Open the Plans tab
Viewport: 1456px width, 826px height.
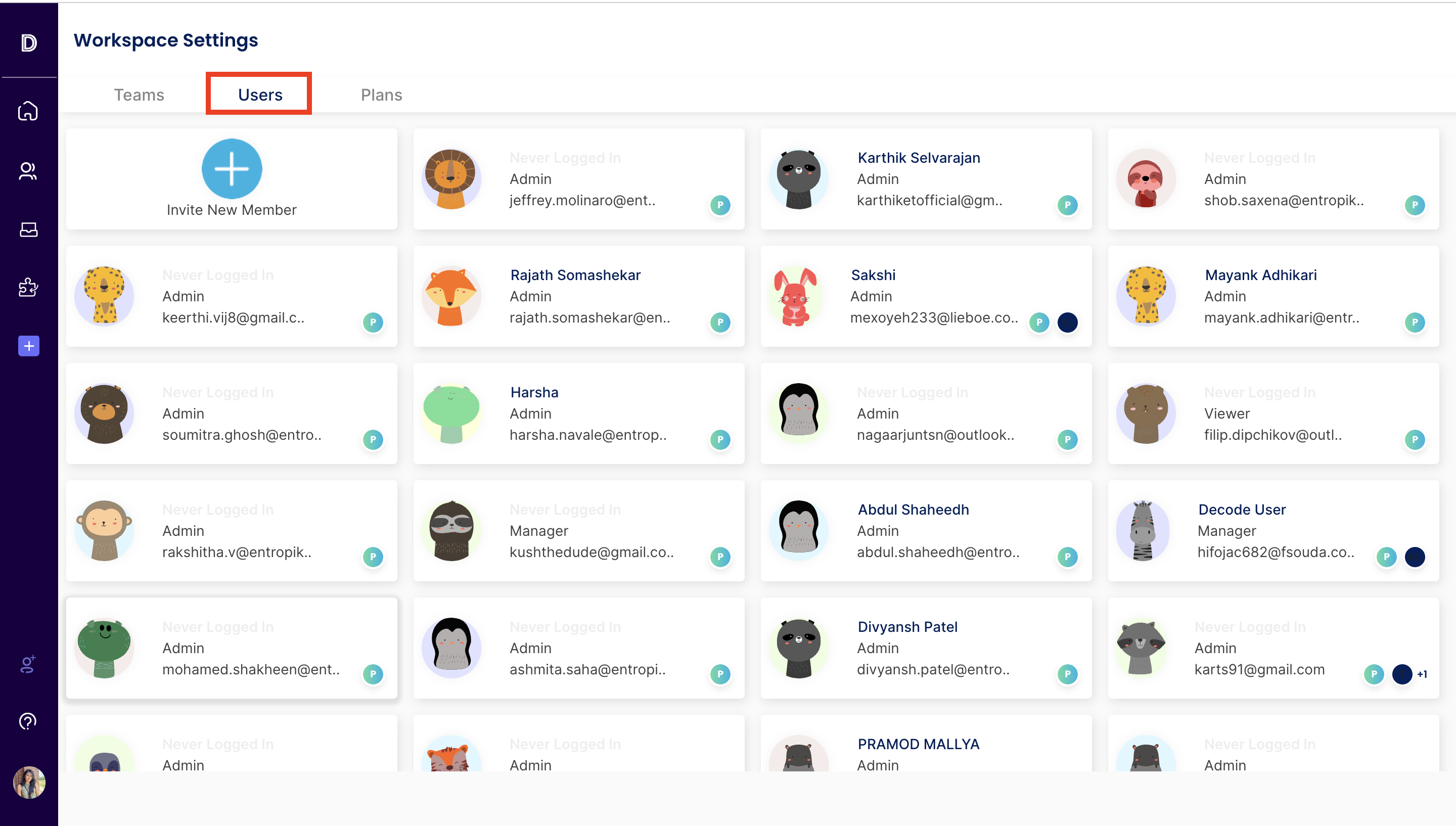click(381, 95)
